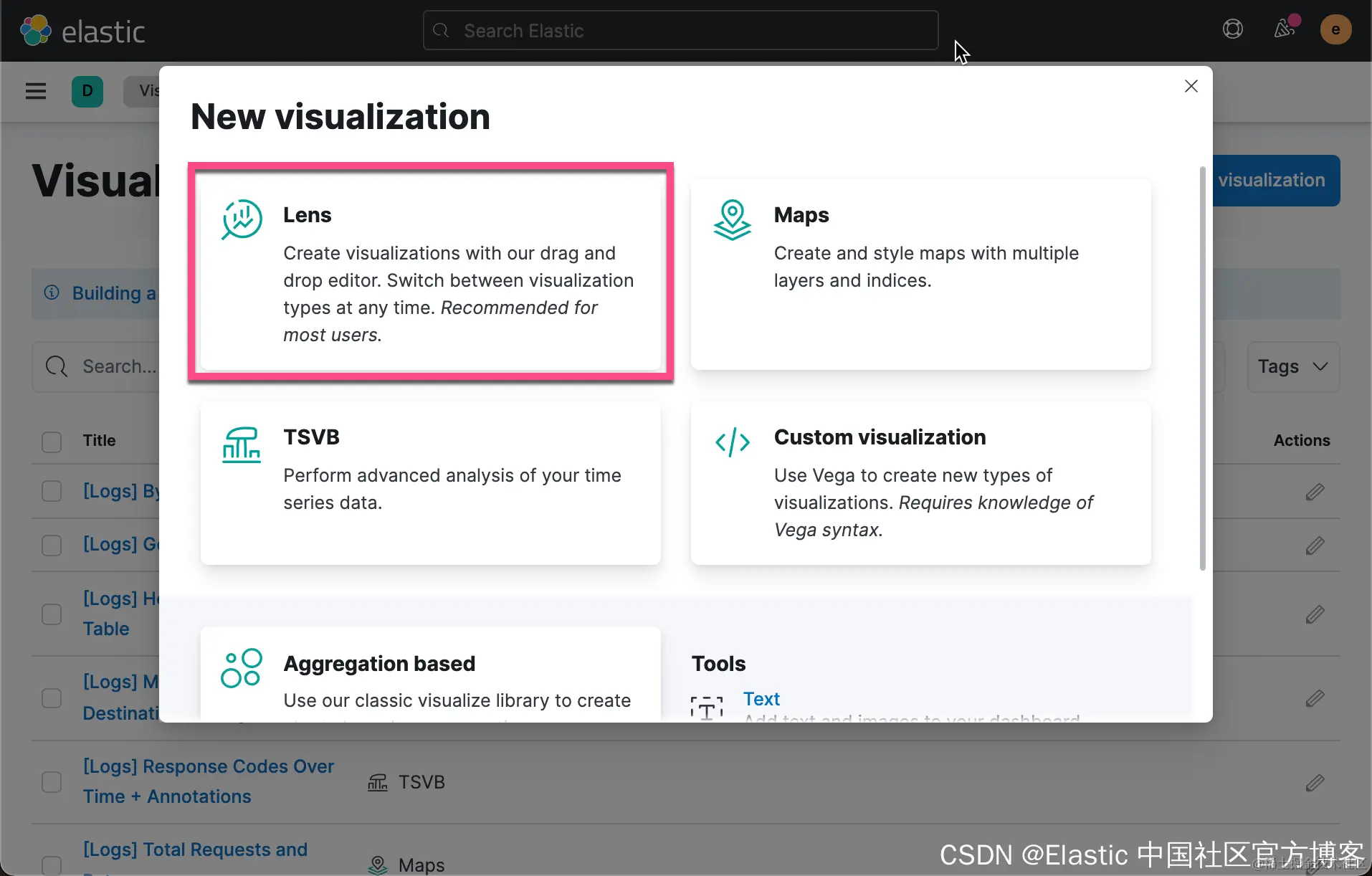The width and height of the screenshot is (1372, 876).
Task: Click edit pencil for [Logs] M… Destination row
Action: tap(1315, 698)
